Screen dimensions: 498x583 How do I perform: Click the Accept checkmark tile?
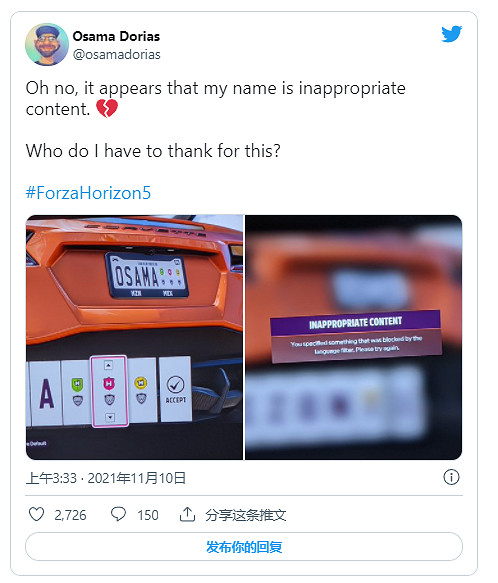click(x=176, y=389)
